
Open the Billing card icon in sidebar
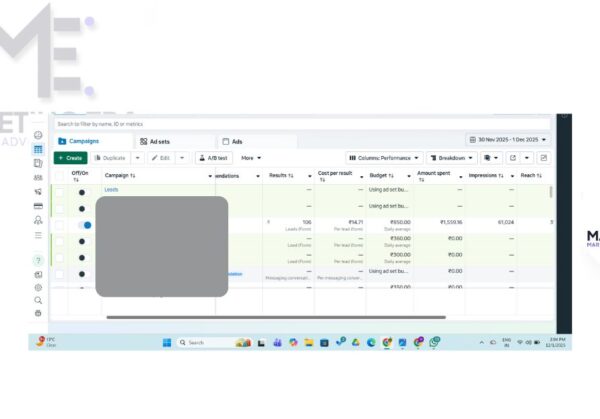click(x=38, y=206)
